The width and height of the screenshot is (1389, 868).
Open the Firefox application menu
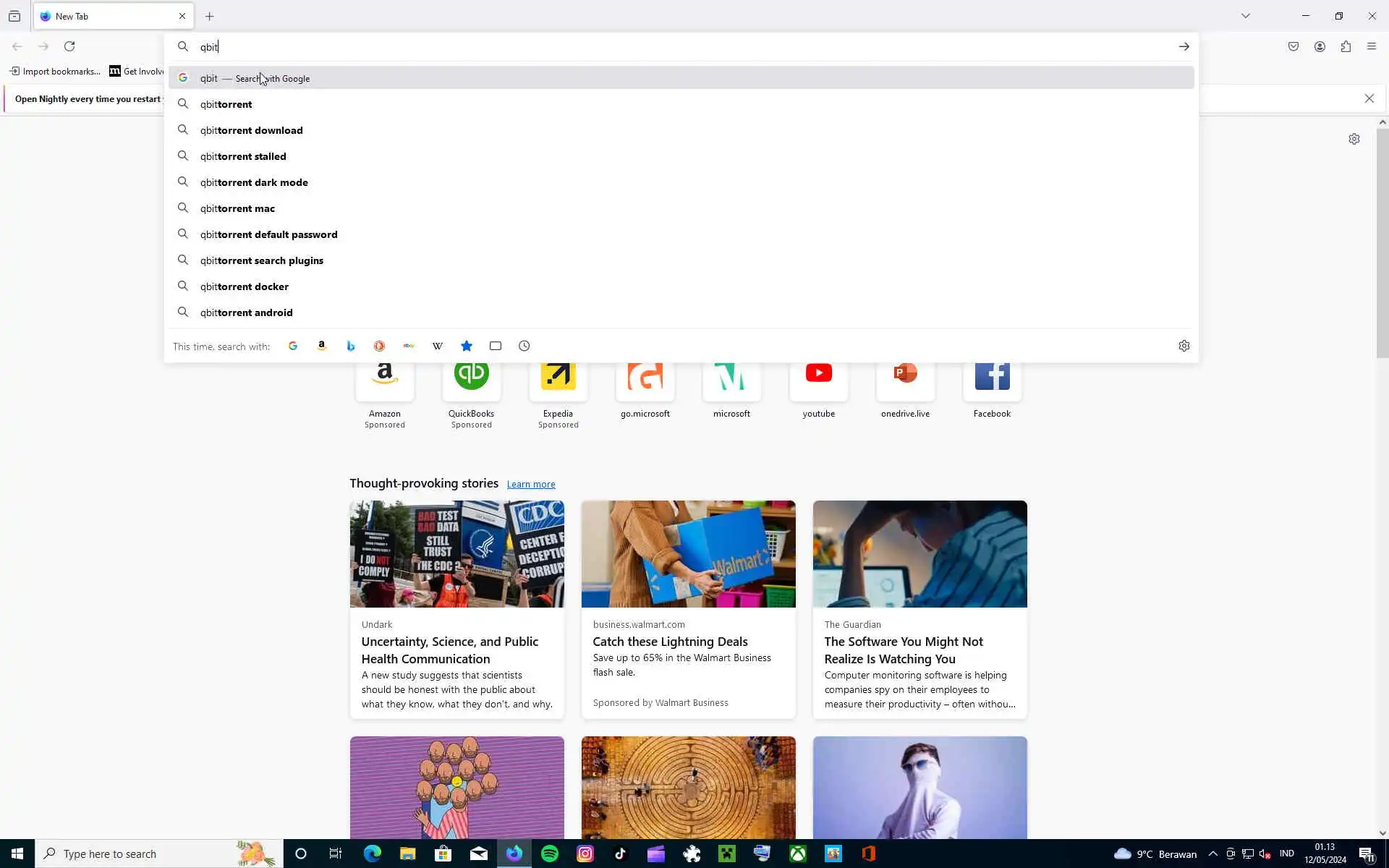(1371, 47)
